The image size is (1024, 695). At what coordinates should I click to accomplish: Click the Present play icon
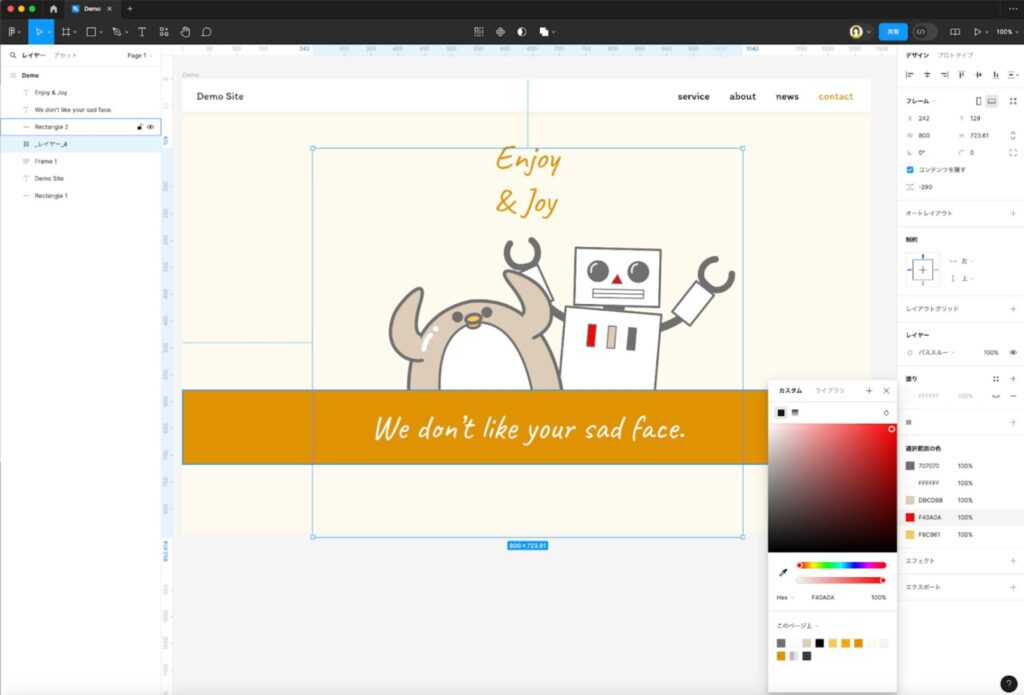(x=977, y=31)
